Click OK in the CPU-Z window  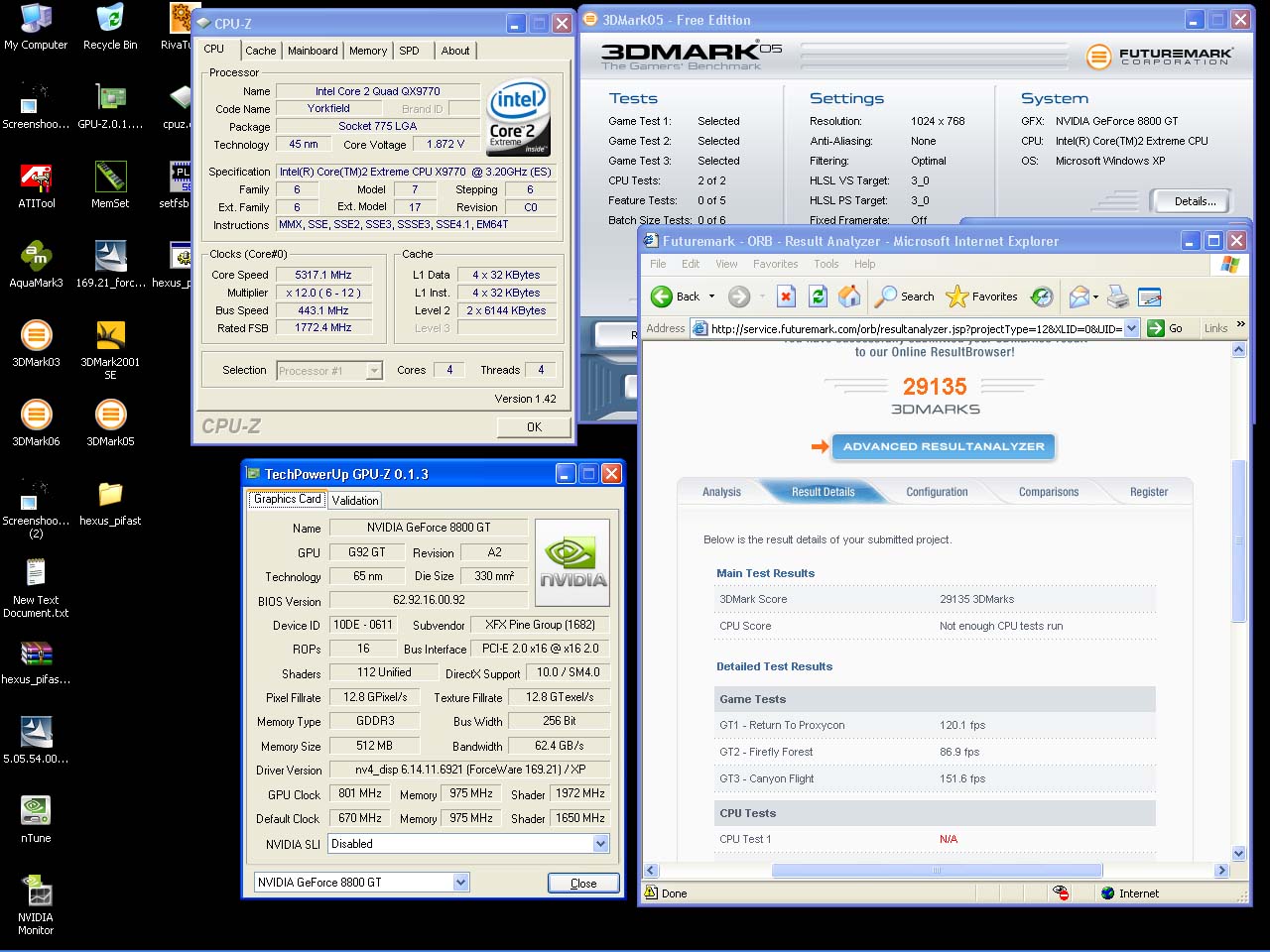pyautogui.click(x=534, y=427)
